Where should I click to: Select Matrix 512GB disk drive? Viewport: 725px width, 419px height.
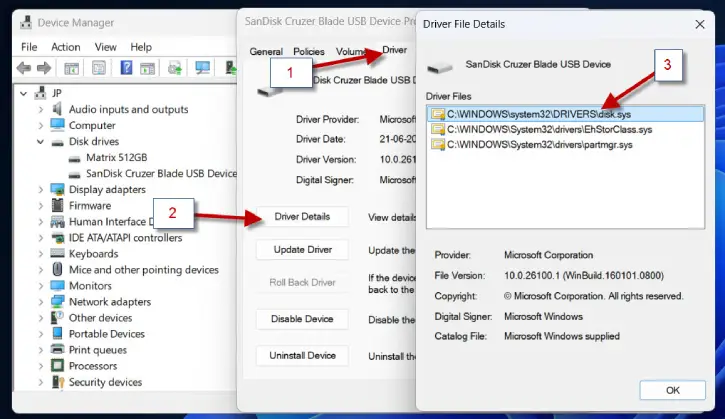coord(117,157)
